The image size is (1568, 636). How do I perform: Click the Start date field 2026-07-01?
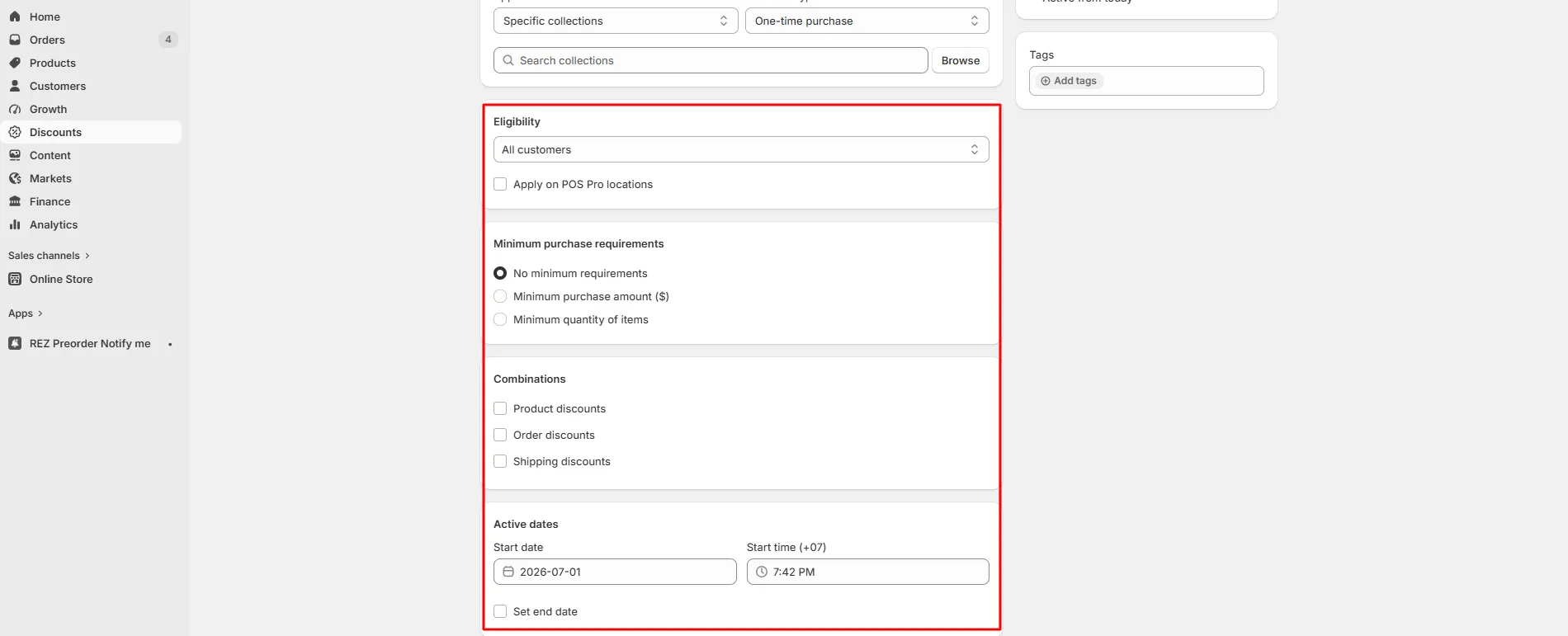click(x=615, y=572)
